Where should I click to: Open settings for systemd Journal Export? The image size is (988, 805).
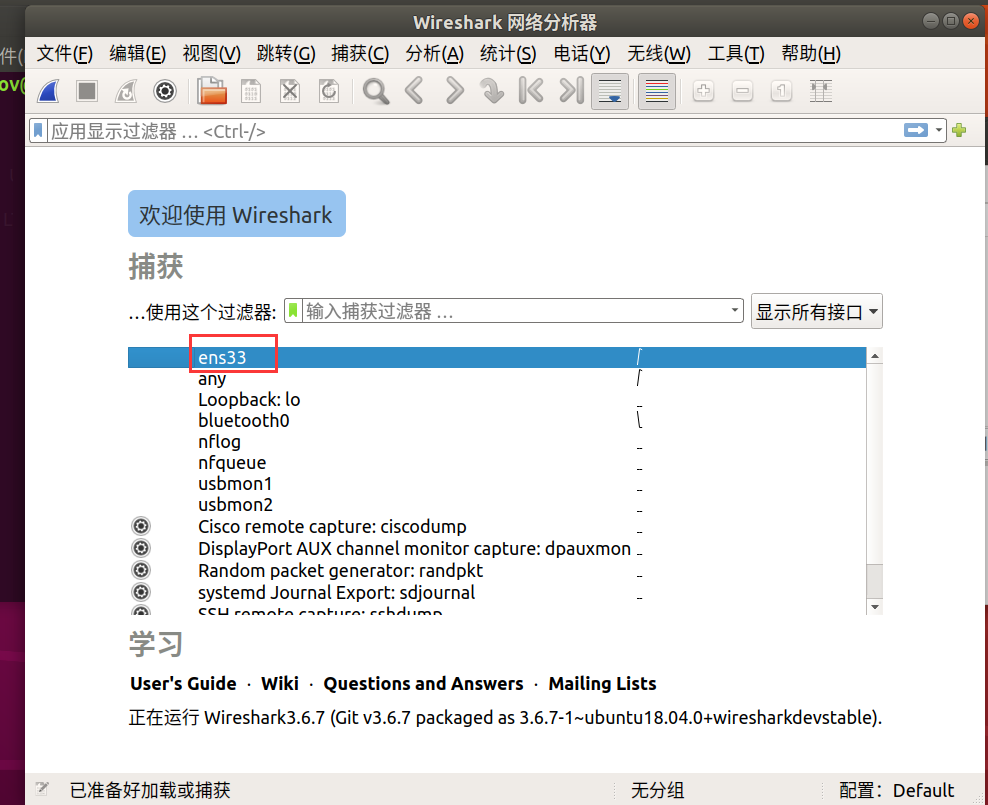tap(141, 592)
